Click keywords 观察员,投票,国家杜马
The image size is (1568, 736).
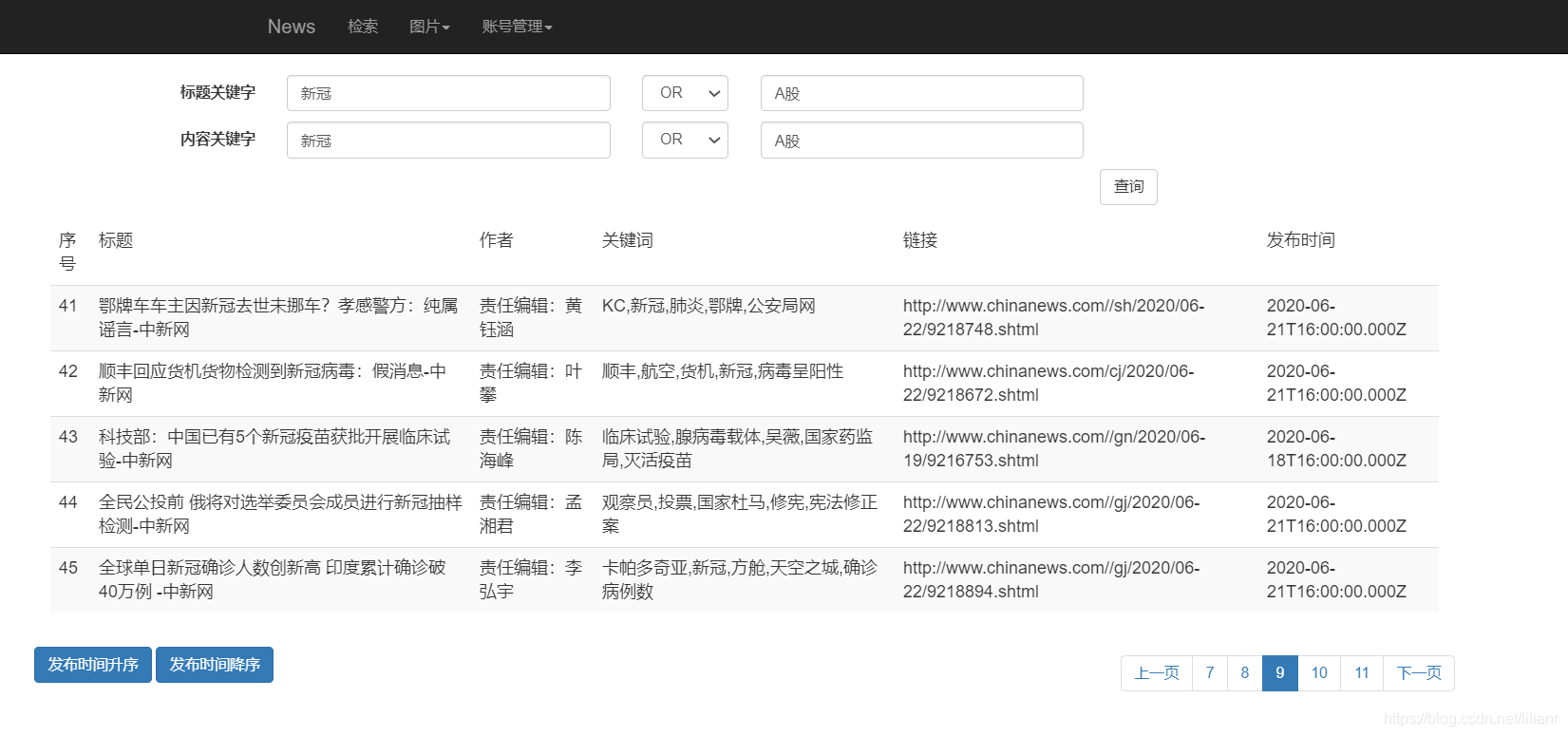coord(740,515)
